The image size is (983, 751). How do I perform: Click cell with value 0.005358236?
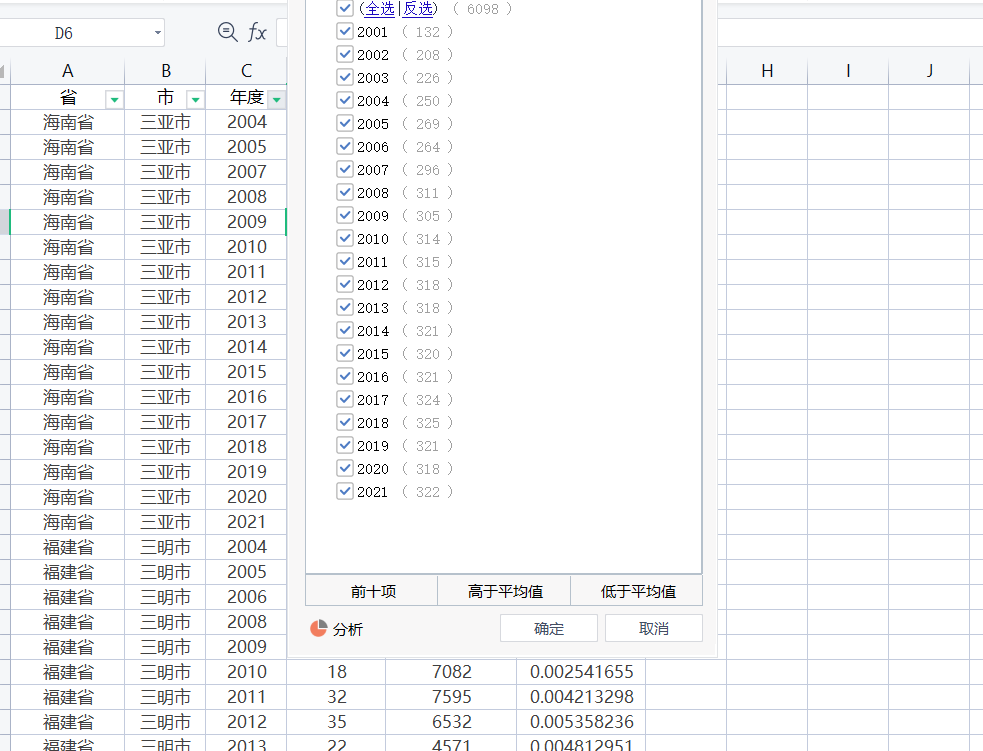581,722
